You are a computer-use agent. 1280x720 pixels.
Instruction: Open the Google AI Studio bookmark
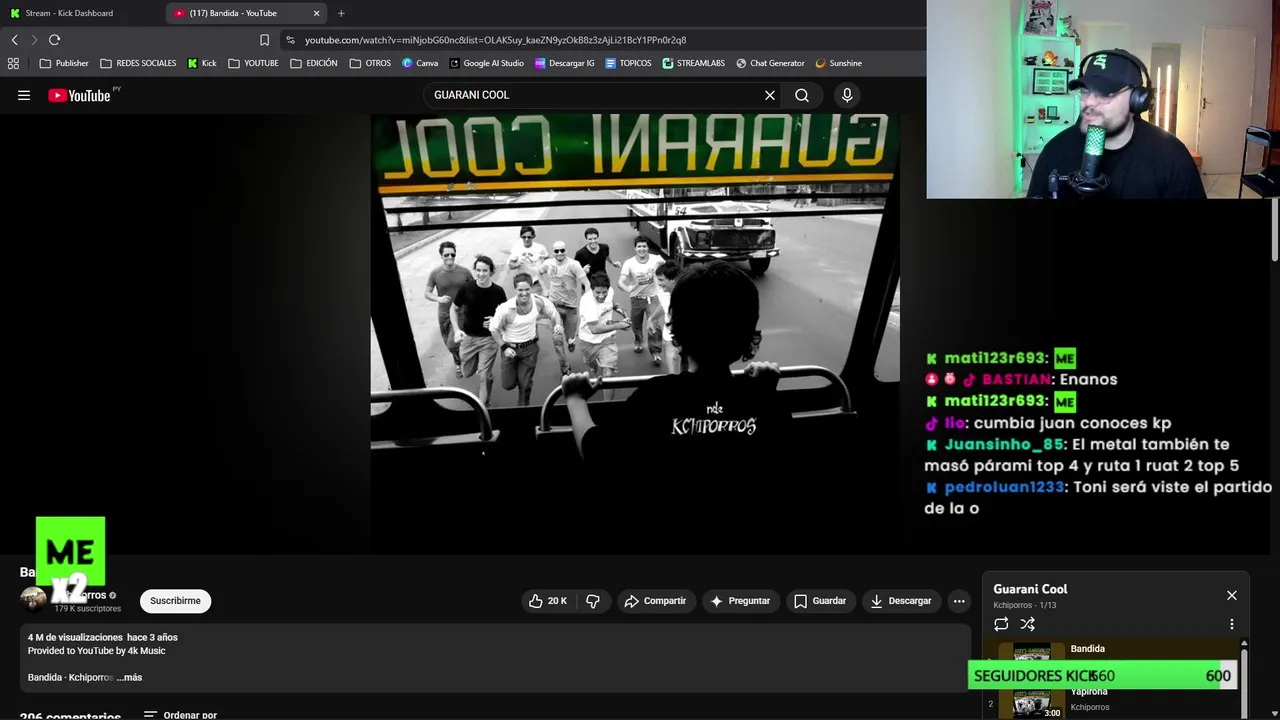[x=487, y=63]
